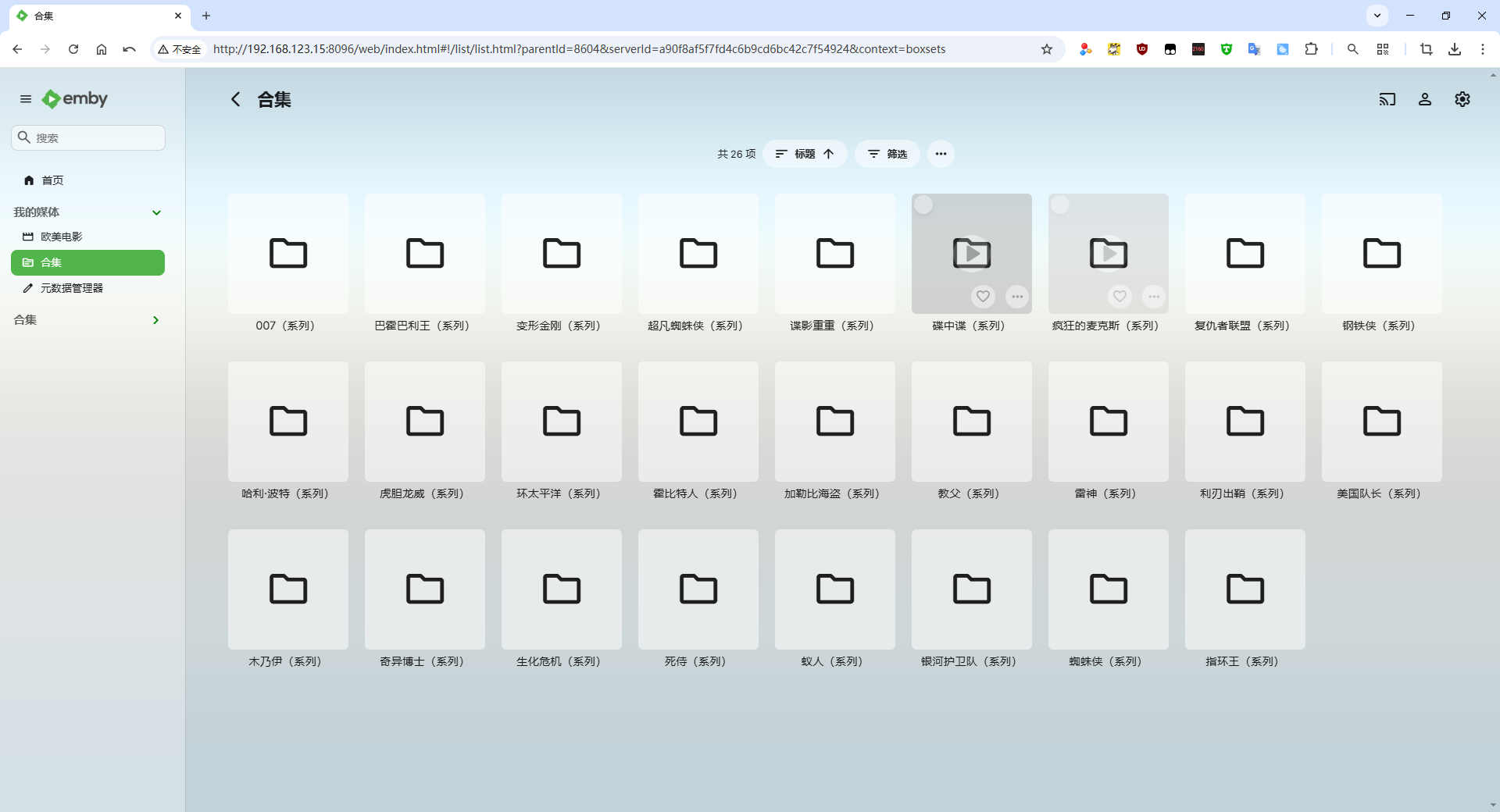Open the more options ellipsis beside 筛选
Viewport: 1500px width, 812px height.
tap(941, 154)
